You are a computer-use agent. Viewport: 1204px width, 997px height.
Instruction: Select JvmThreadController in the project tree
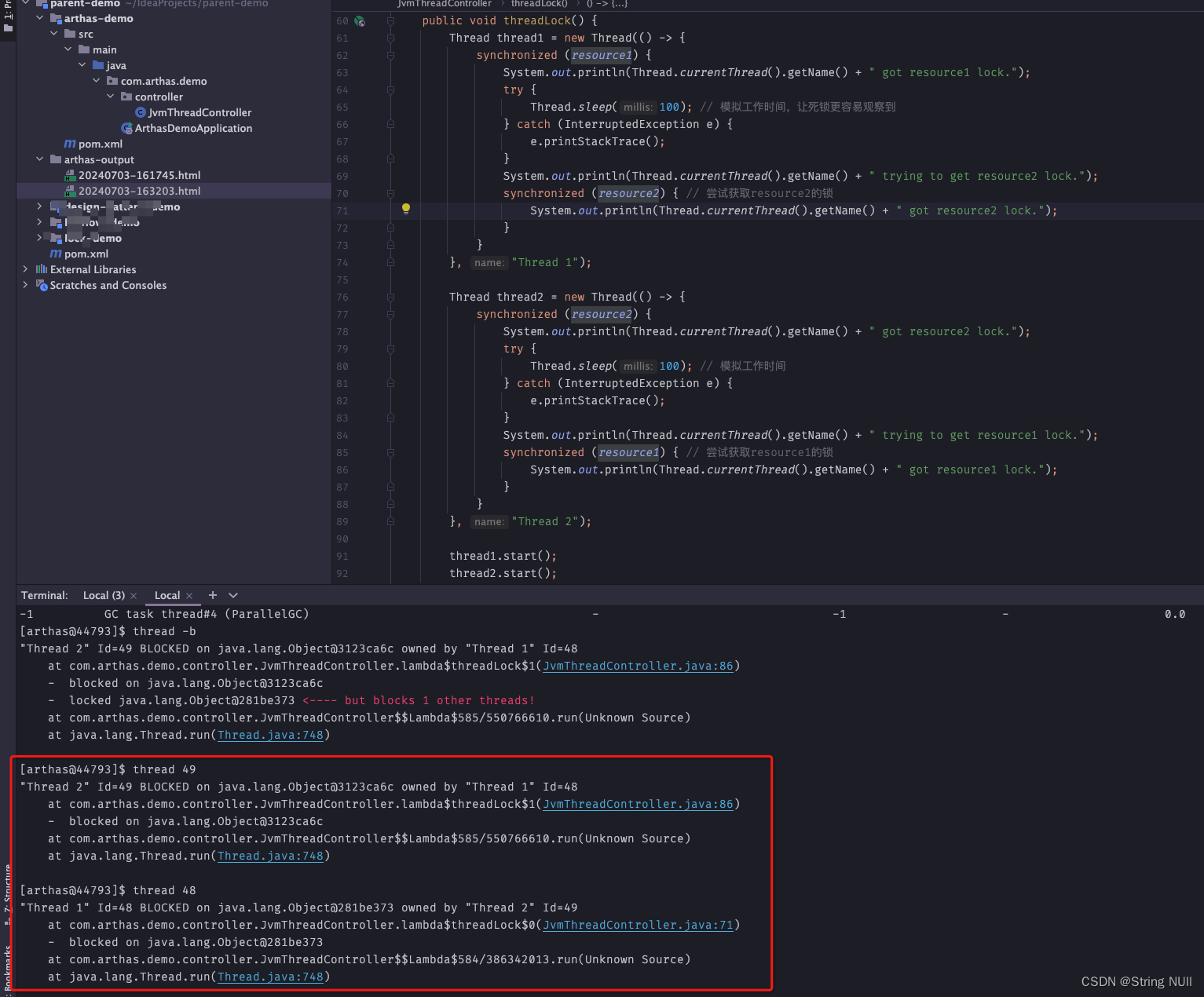click(x=200, y=112)
